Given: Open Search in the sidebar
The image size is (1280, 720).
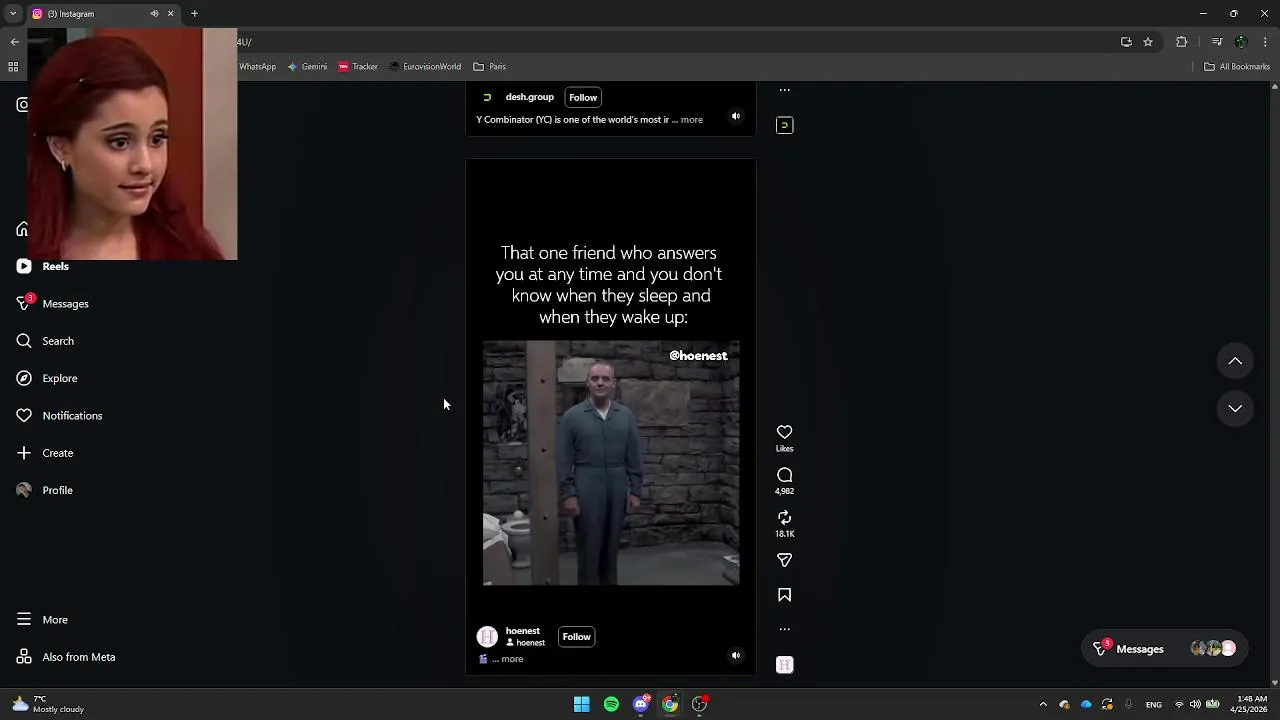Looking at the screenshot, I should tap(45, 341).
